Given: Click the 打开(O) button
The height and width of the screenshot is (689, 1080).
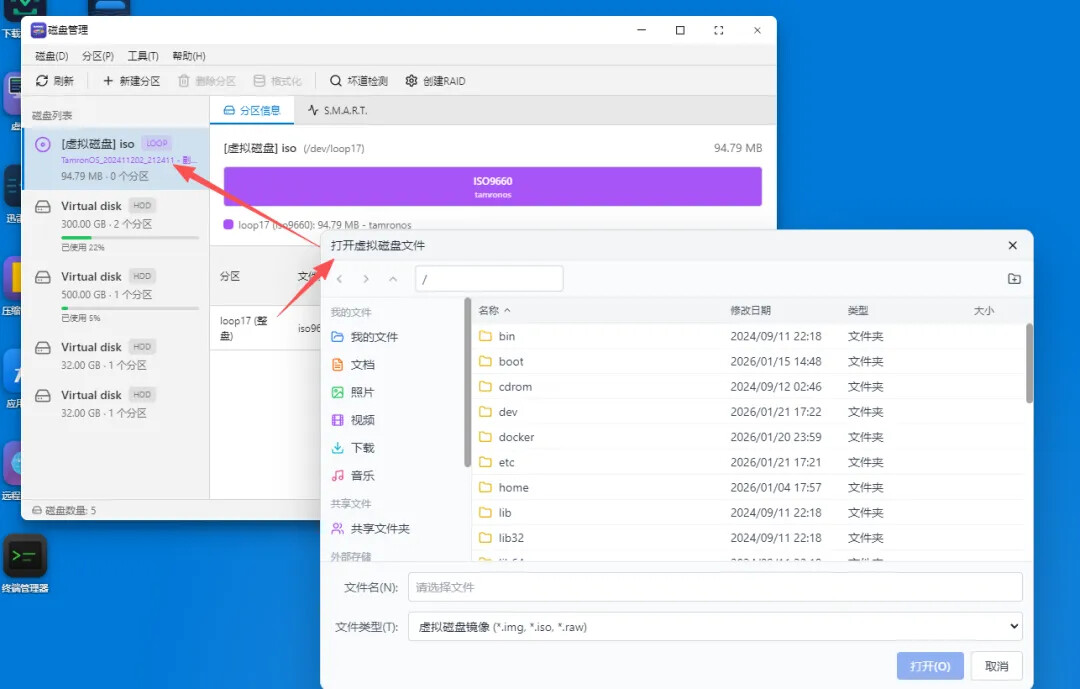Looking at the screenshot, I should pyautogui.click(x=930, y=666).
